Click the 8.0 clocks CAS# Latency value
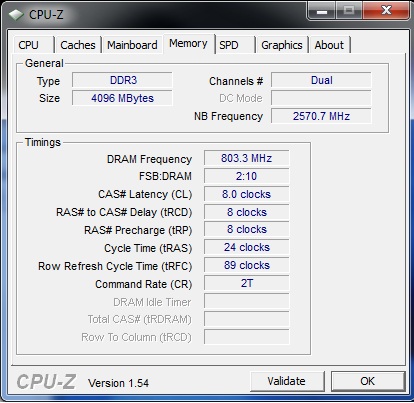414x403 pixels. 247,194
